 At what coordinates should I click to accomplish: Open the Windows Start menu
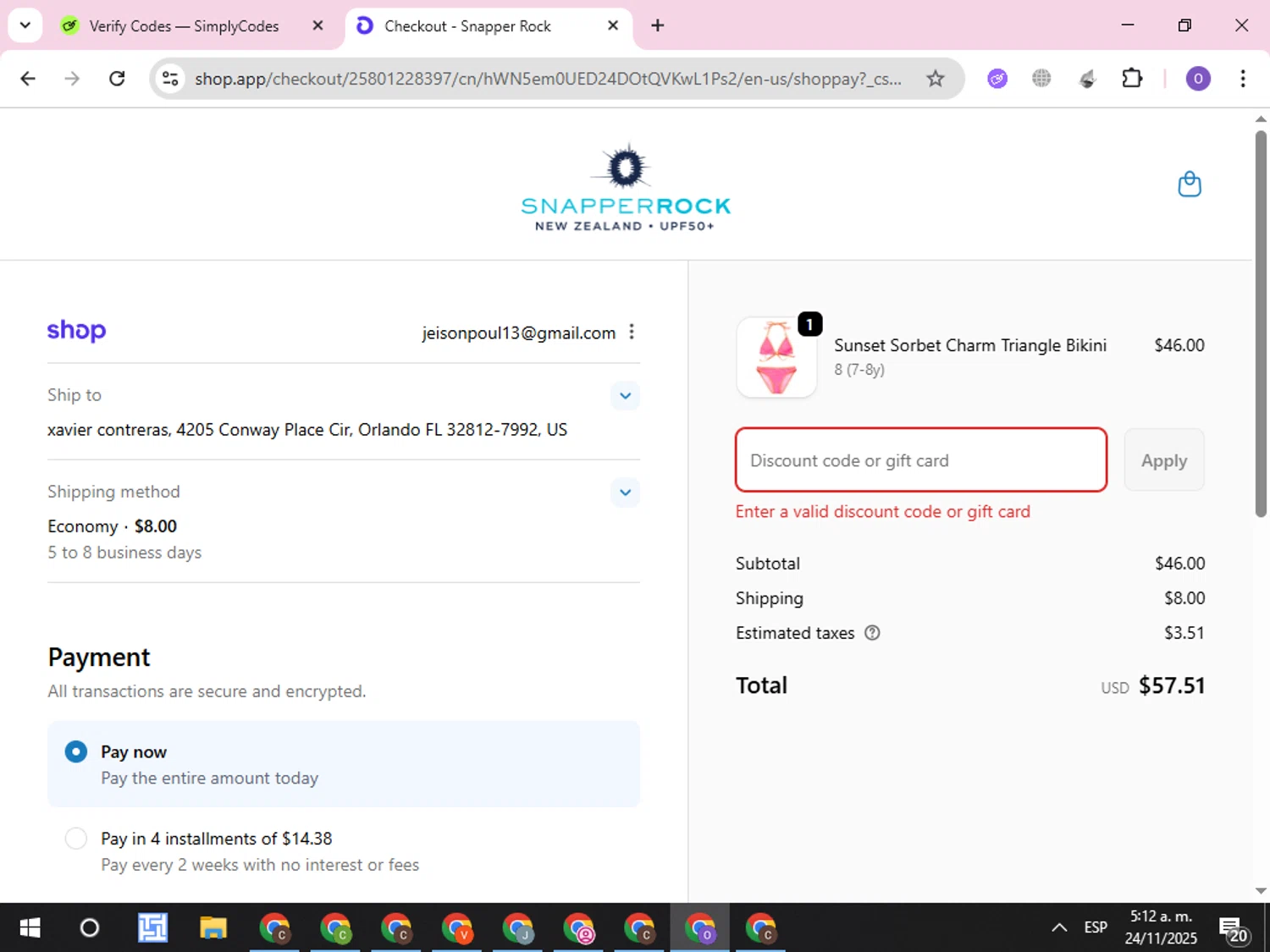click(30, 928)
